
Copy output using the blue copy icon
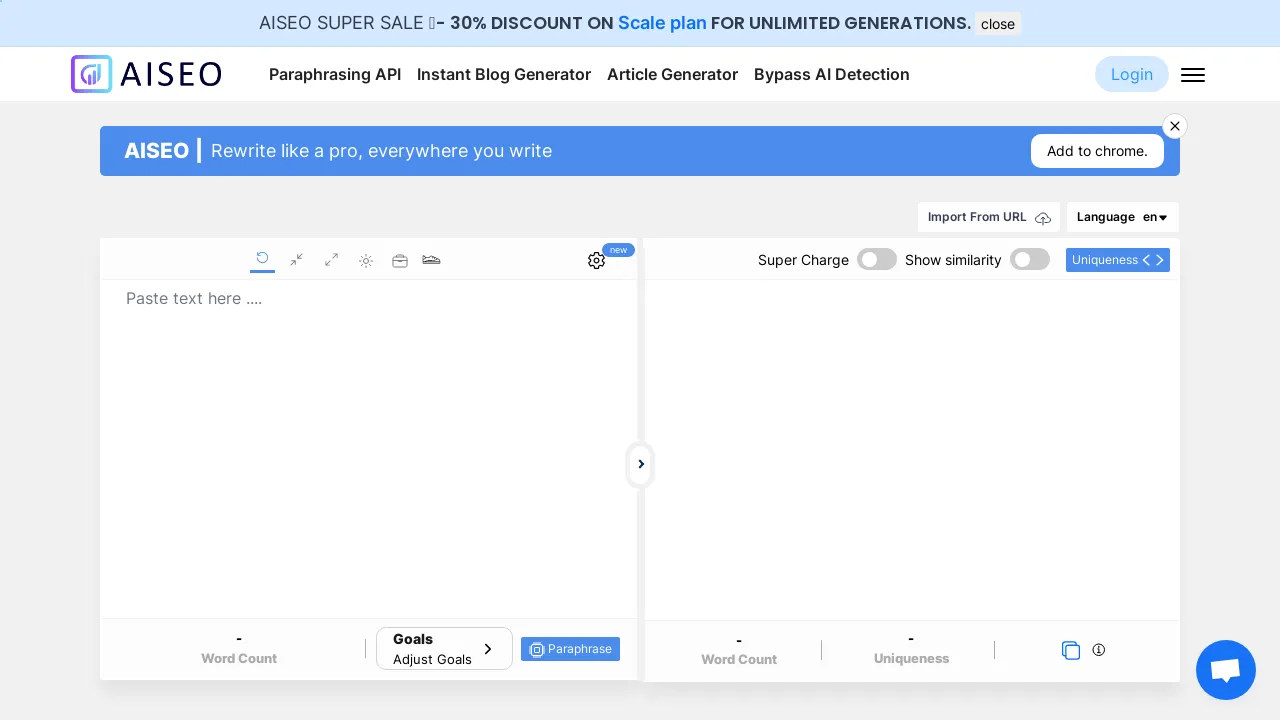tap(1071, 650)
